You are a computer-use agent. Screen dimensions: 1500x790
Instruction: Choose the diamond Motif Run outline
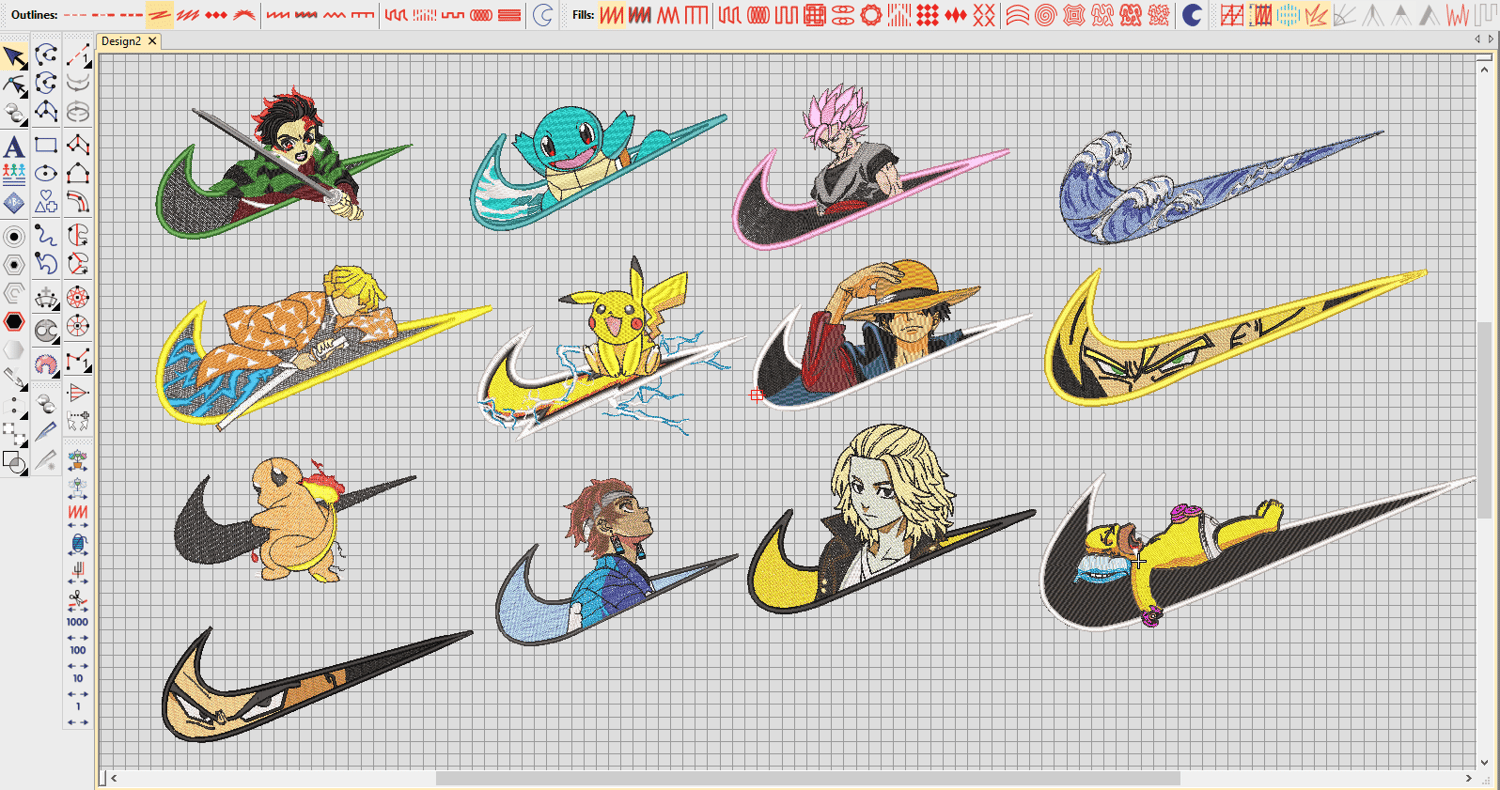216,15
